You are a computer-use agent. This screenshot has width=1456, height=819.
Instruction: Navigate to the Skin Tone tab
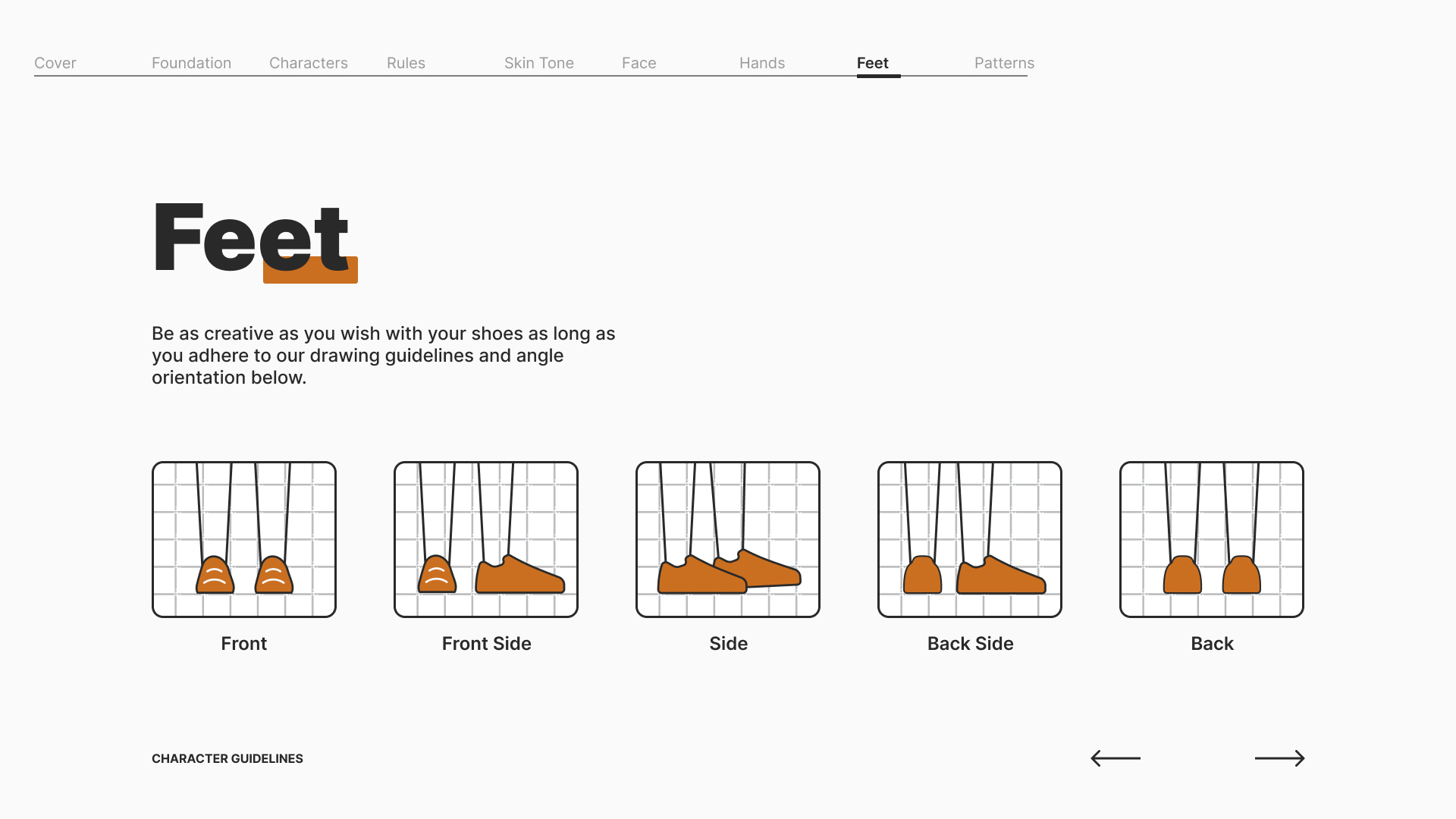[539, 63]
